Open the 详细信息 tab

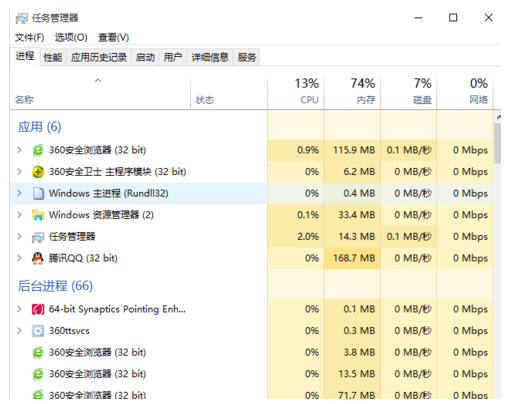click(210, 57)
